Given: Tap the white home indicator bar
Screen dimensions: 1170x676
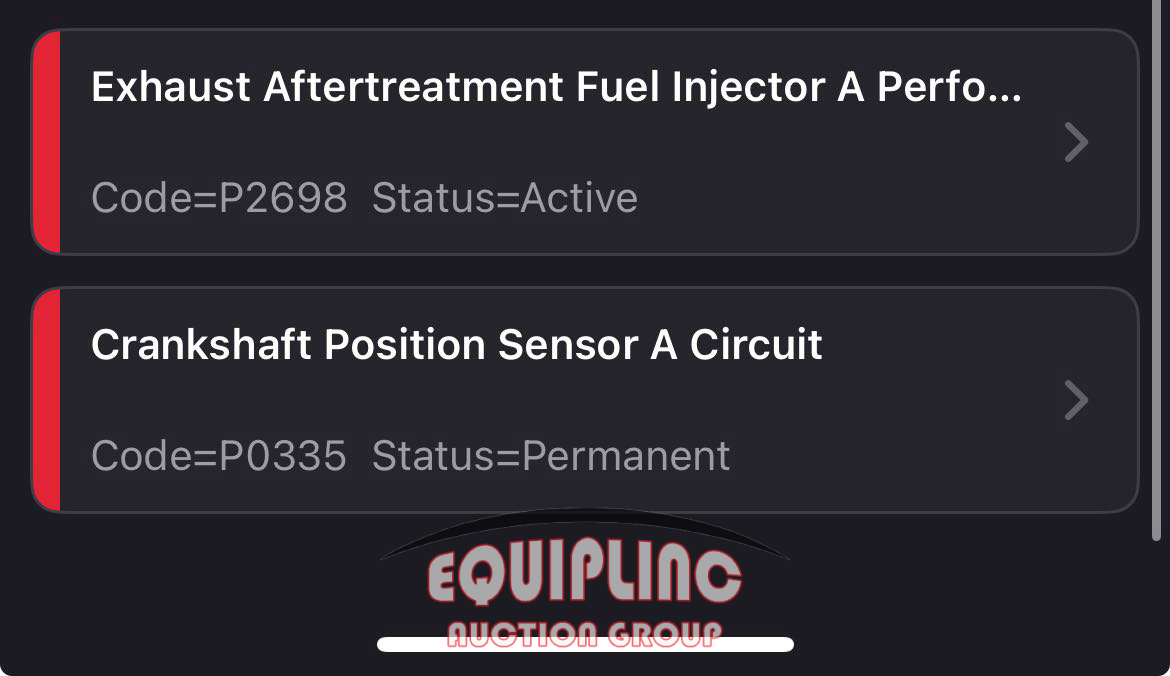Looking at the screenshot, I should [x=585, y=645].
